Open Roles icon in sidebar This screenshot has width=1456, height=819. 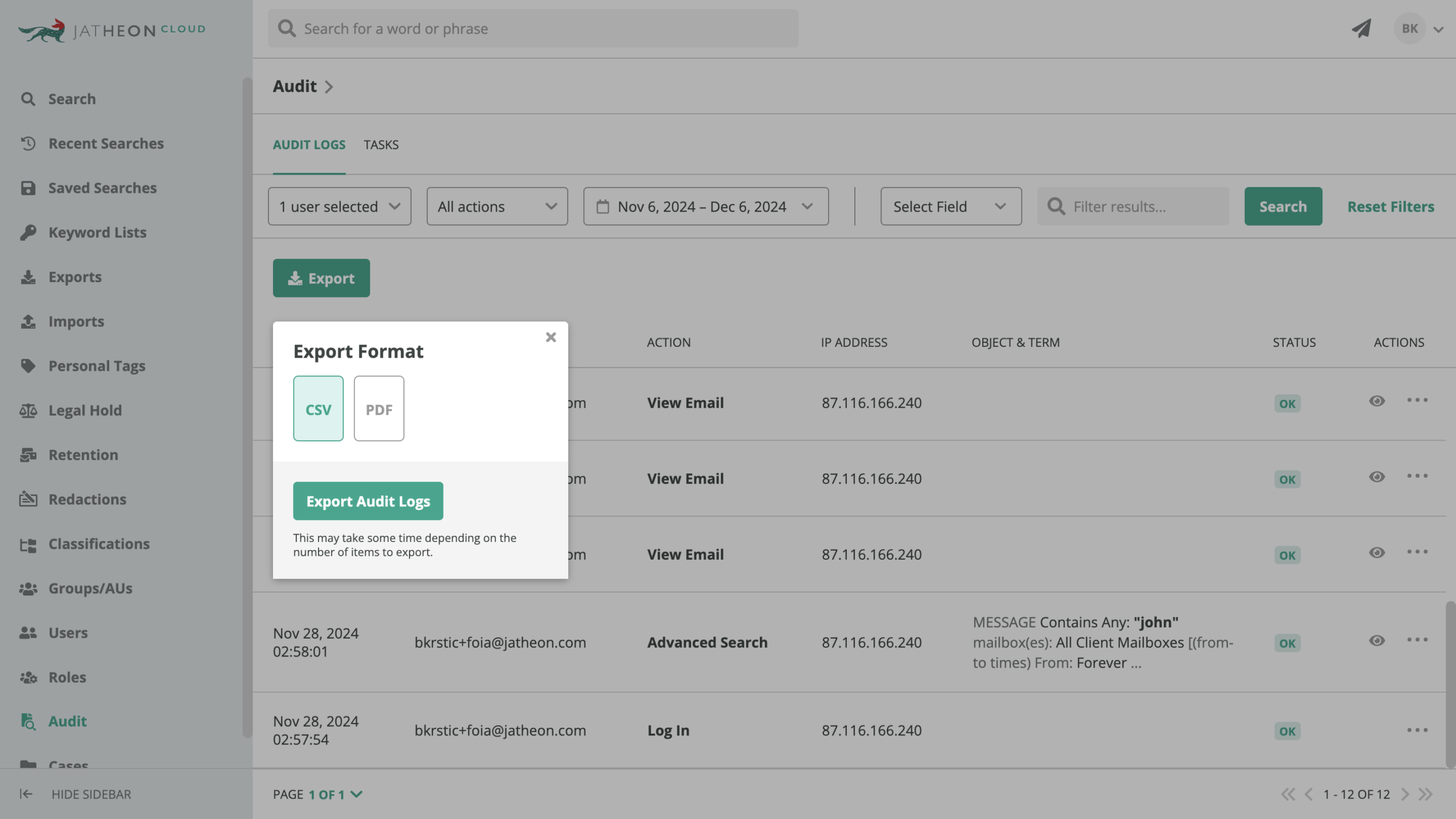pos(28,677)
